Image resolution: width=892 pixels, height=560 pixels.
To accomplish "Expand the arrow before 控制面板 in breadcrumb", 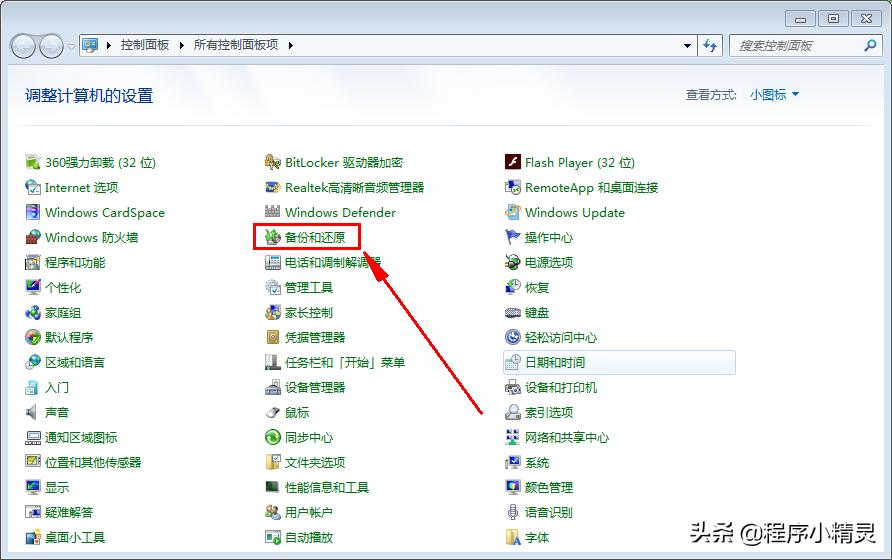I will (109, 46).
